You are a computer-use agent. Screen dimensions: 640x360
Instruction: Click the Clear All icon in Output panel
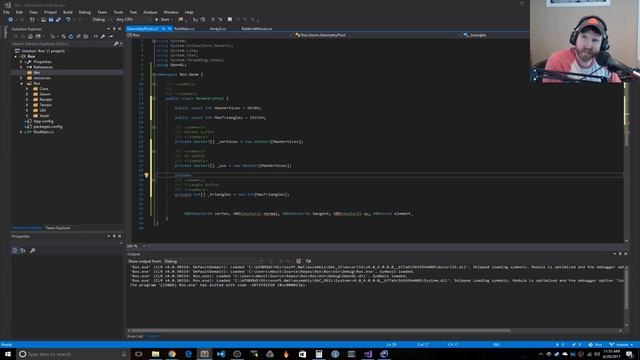(298, 261)
